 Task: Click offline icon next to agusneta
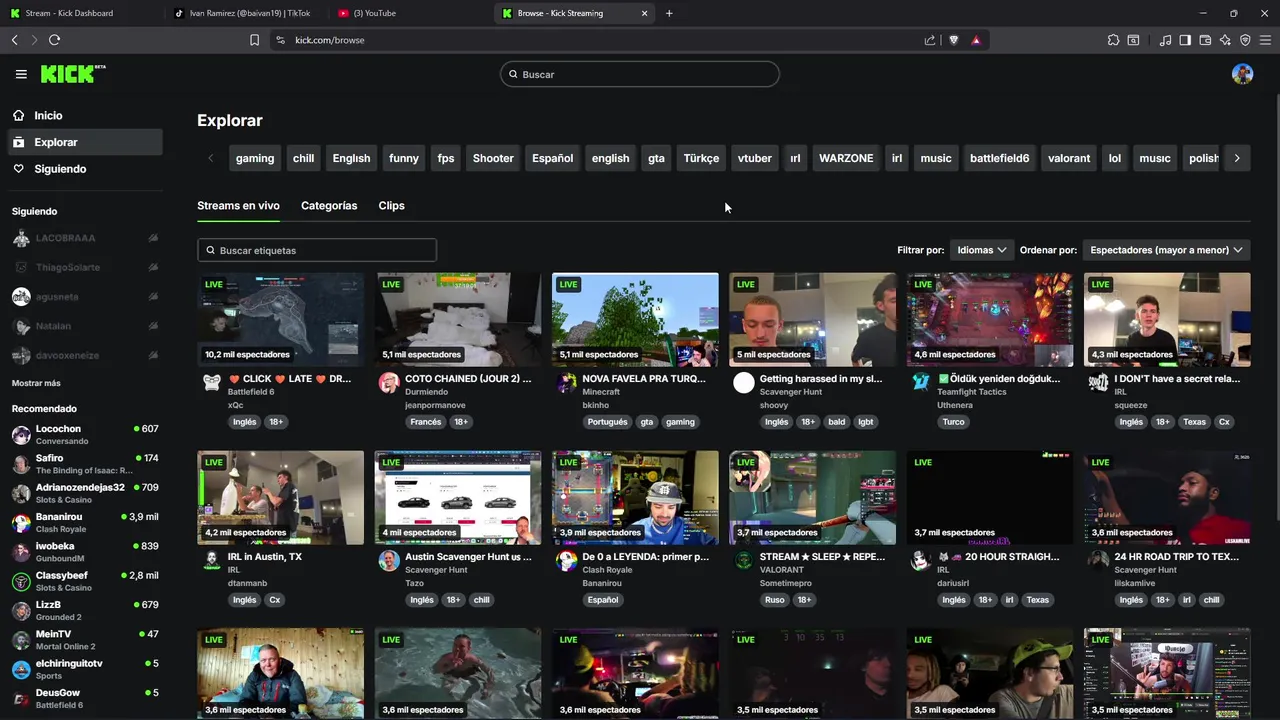pos(153,297)
